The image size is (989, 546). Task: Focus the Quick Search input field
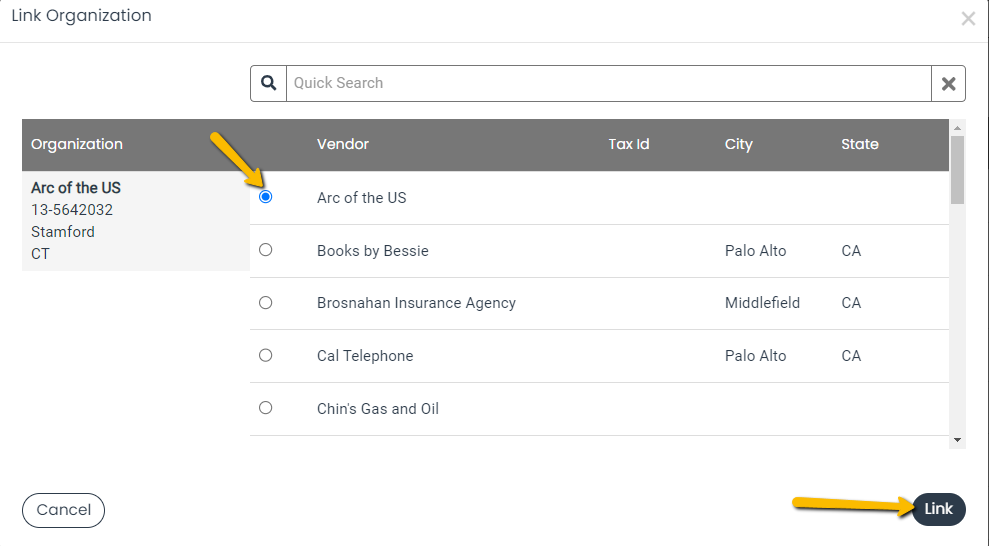tap(609, 83)
